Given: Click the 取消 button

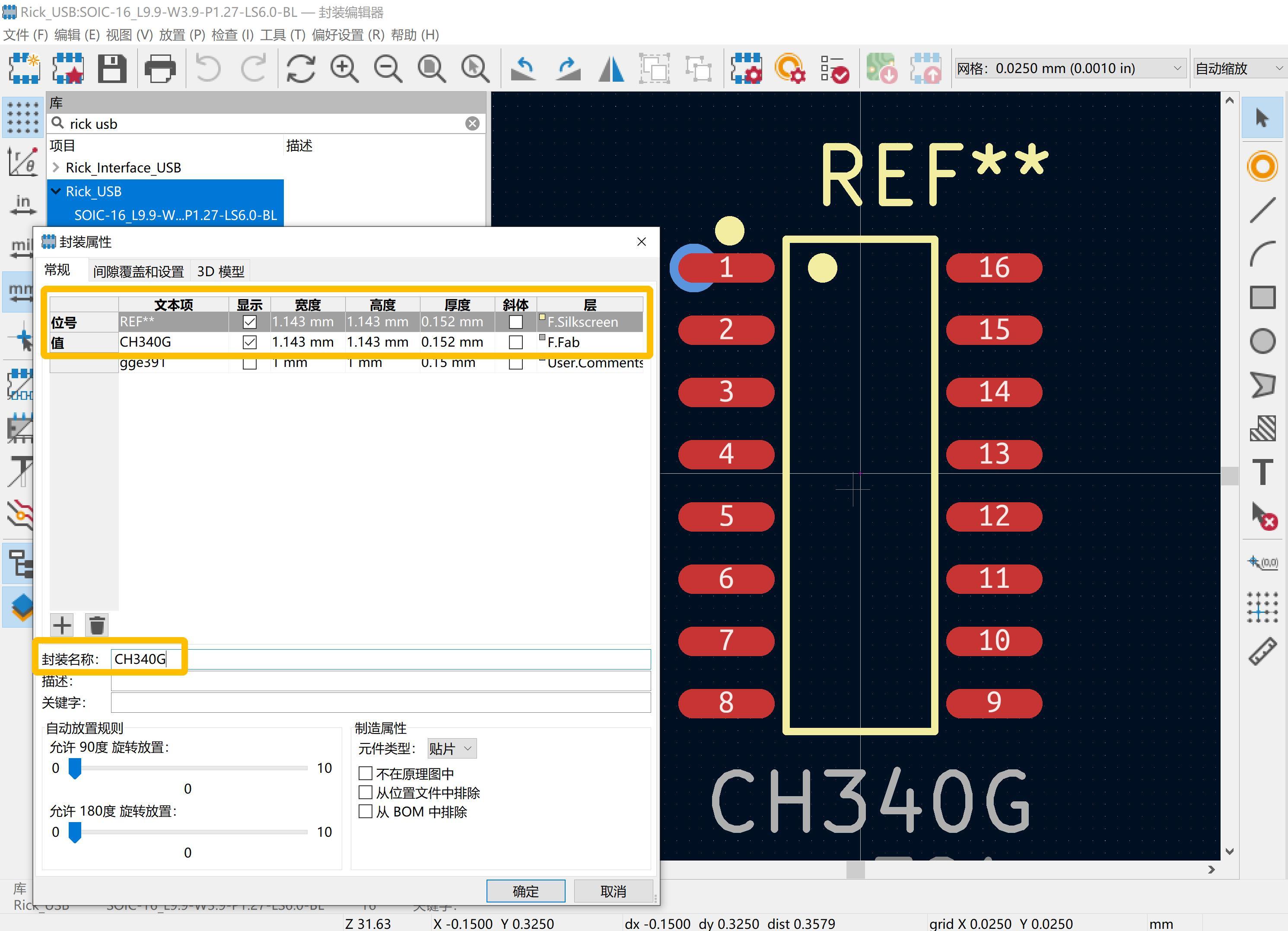Looking at the screenshot, I should pos(613,891).
